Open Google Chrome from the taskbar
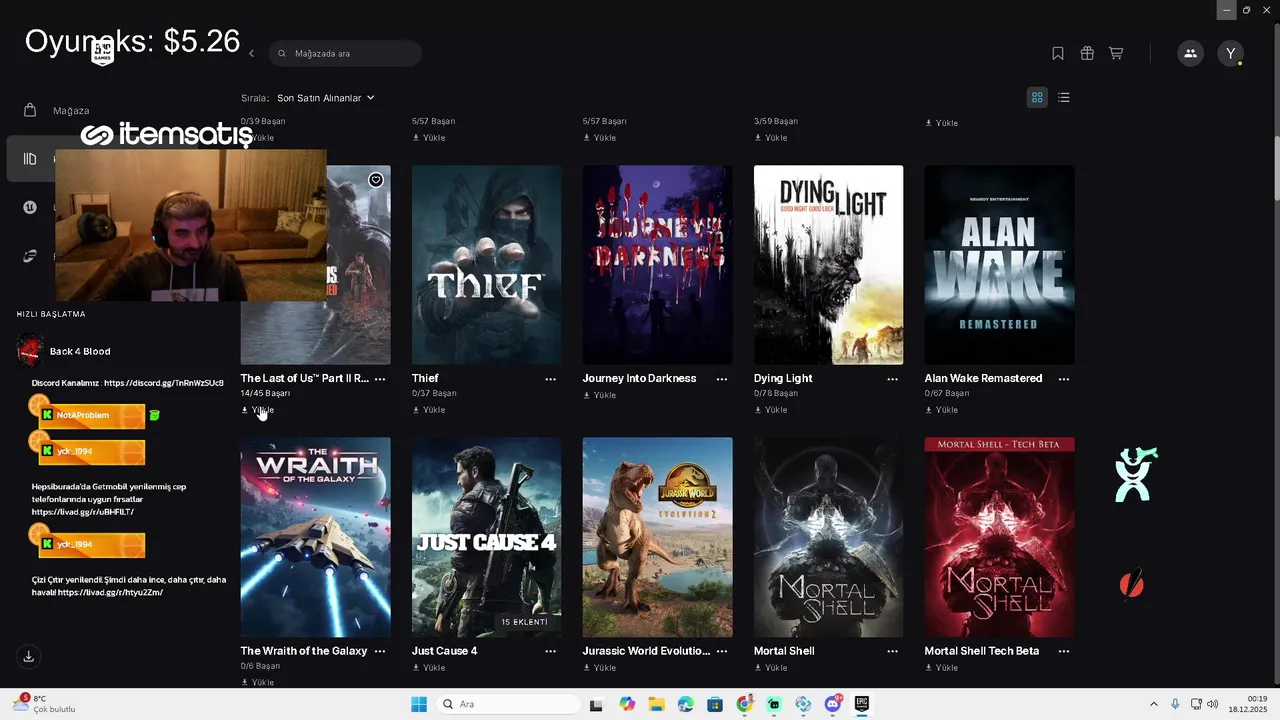Screen dimensions: 1280x720 [745, 704]
